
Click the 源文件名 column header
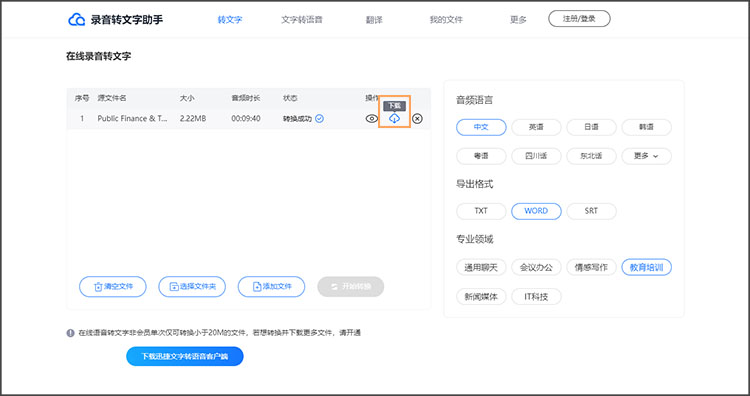112,98
